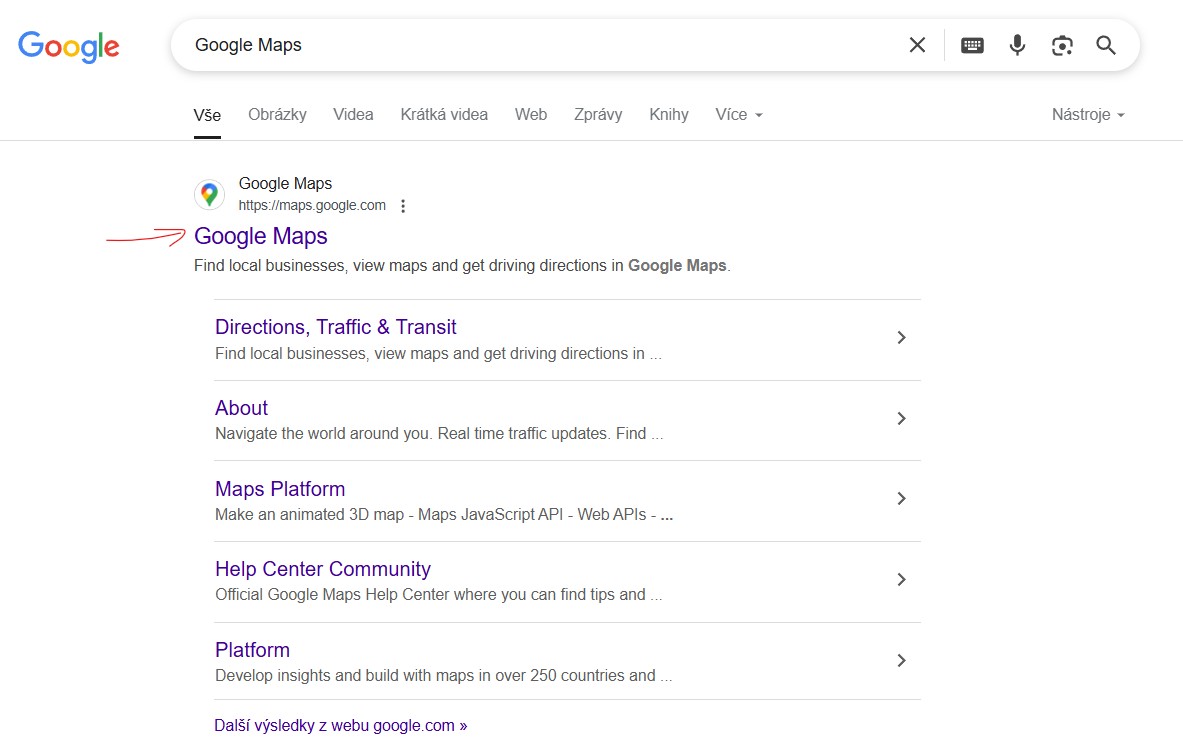This screenshot has width=1183, height=753.
Task: Click 'Make an animated 3D map' snippet
Action: pyautogui.click(x=444, y=515)
